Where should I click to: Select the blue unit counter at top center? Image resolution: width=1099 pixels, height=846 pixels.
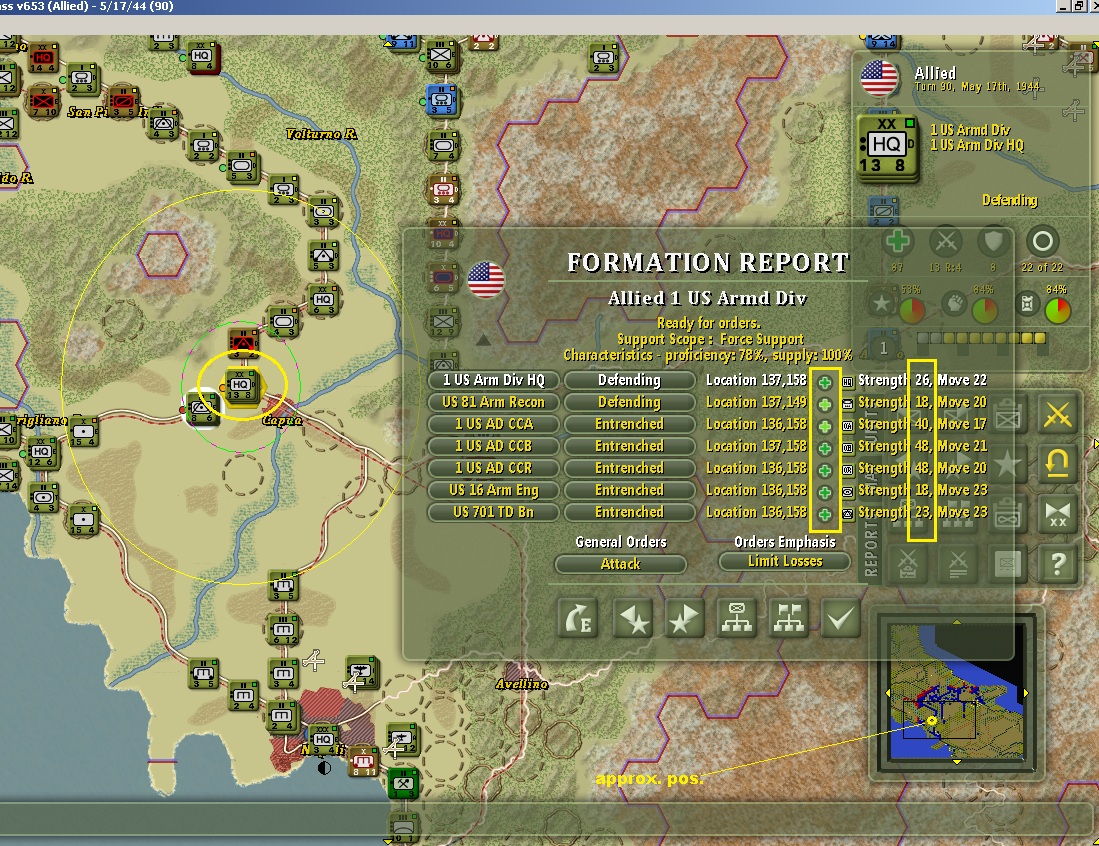pyautogui.click(x=442, y=100)
